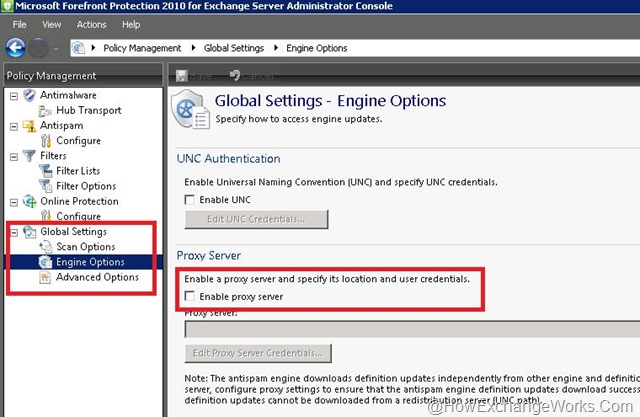Select Advanced Options in the tree
The image size is (640, 417).
tap(97, 277)
